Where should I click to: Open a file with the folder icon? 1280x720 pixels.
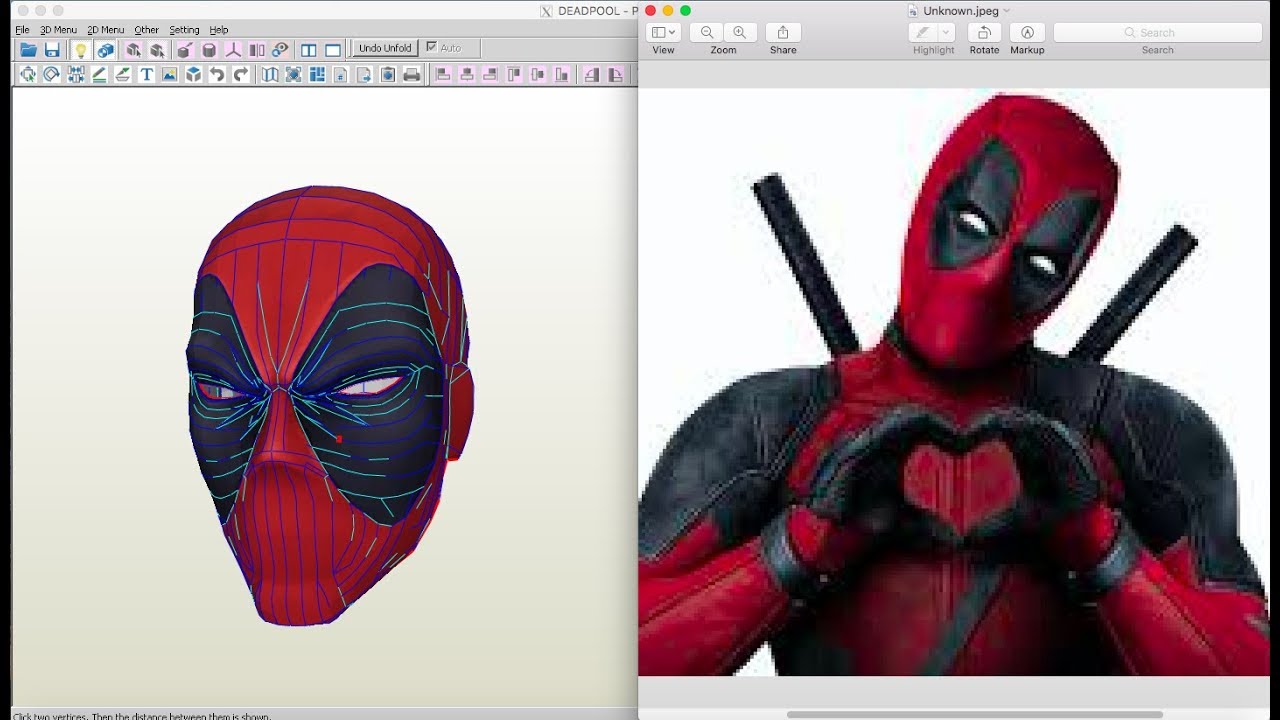click(x=28, y=50)
